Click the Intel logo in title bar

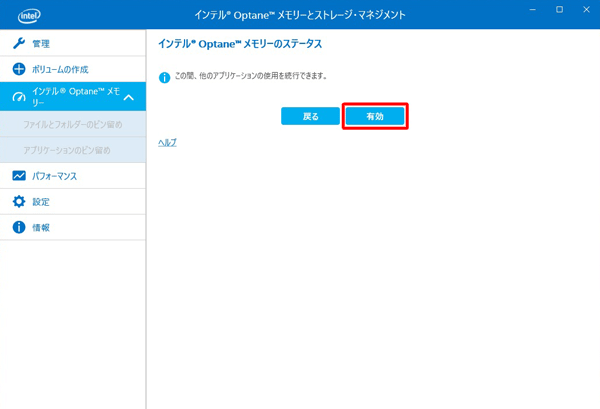(x=29, y=15)
